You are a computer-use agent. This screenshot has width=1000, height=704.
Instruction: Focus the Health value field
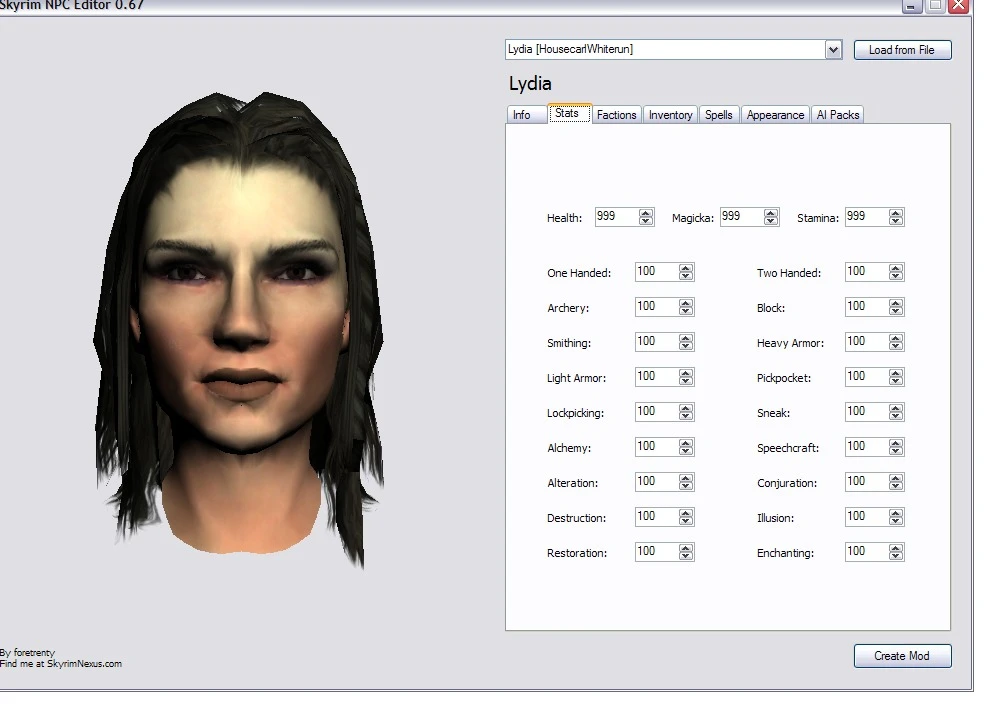617,217
